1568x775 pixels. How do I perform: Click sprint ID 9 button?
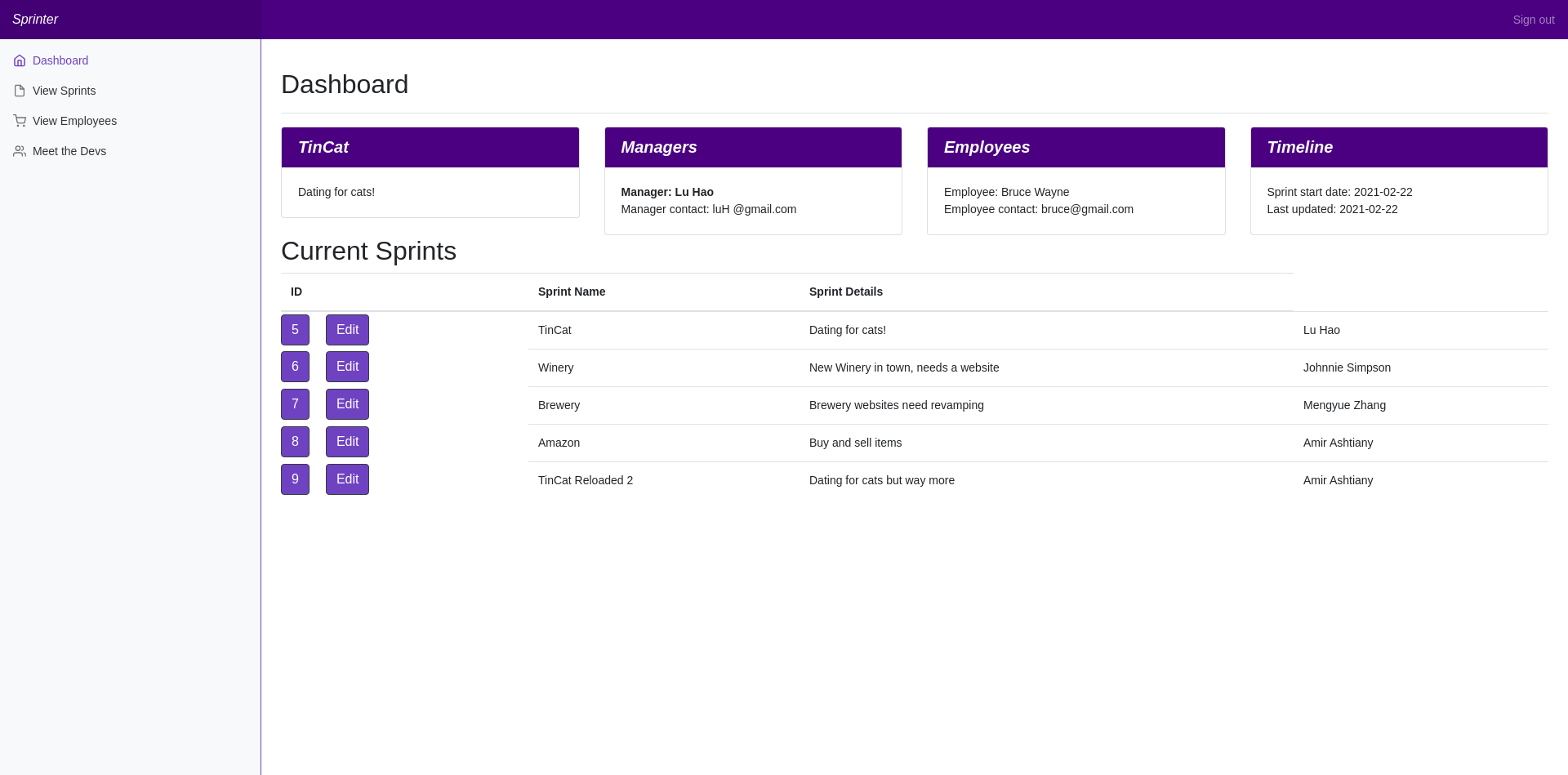coord(295,479)
